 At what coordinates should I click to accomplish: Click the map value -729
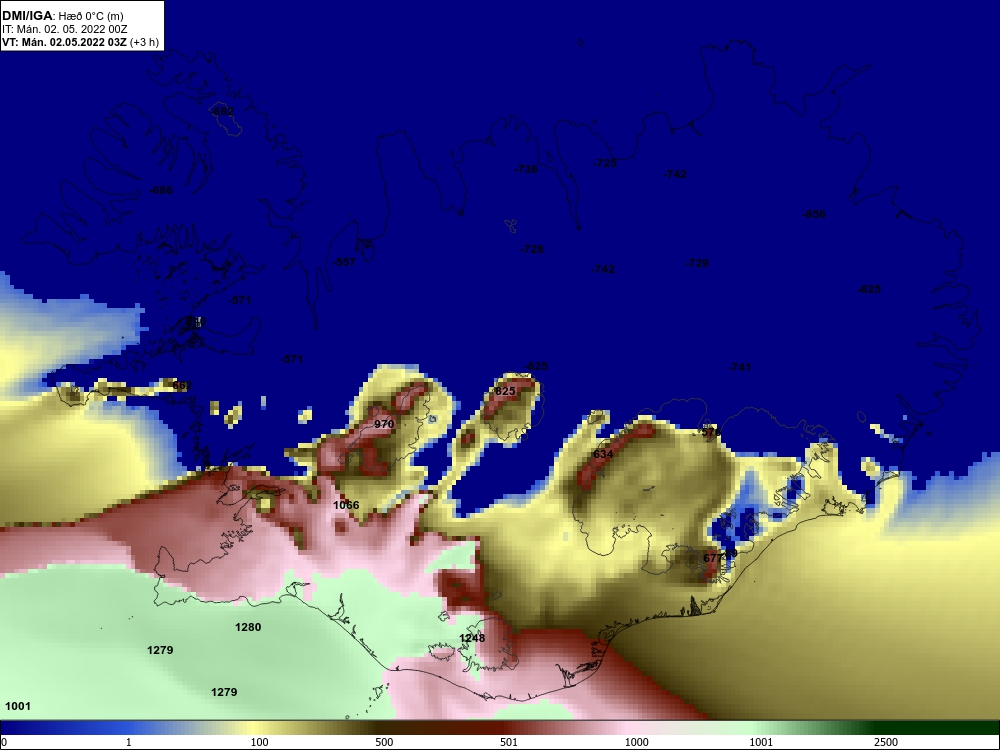(697, 263)
